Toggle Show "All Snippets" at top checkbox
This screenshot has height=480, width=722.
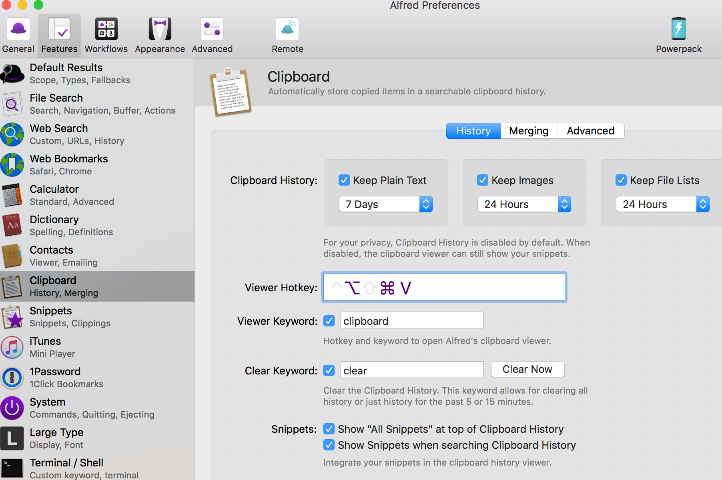point(329,429)
